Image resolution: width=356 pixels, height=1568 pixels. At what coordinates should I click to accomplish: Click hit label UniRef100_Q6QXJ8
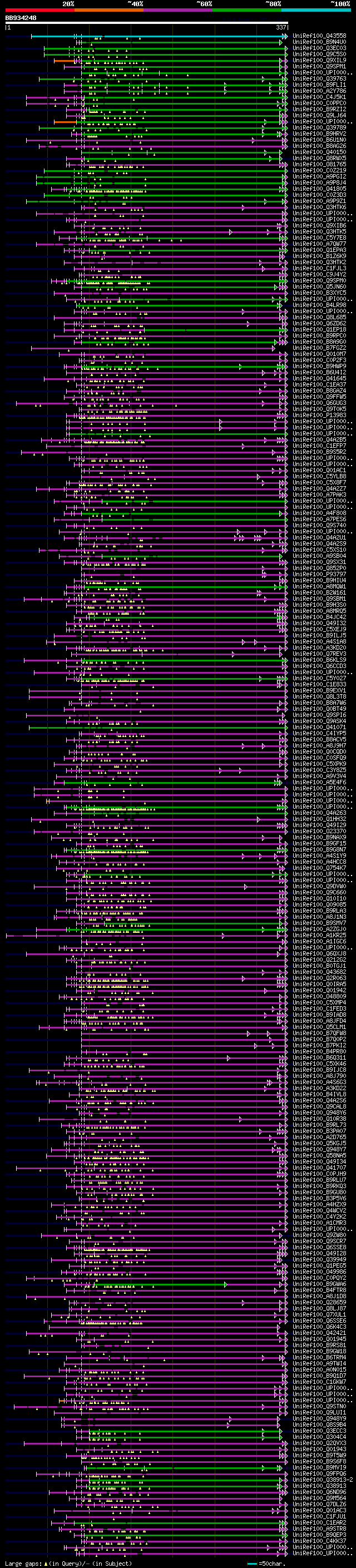click(319, 954)
